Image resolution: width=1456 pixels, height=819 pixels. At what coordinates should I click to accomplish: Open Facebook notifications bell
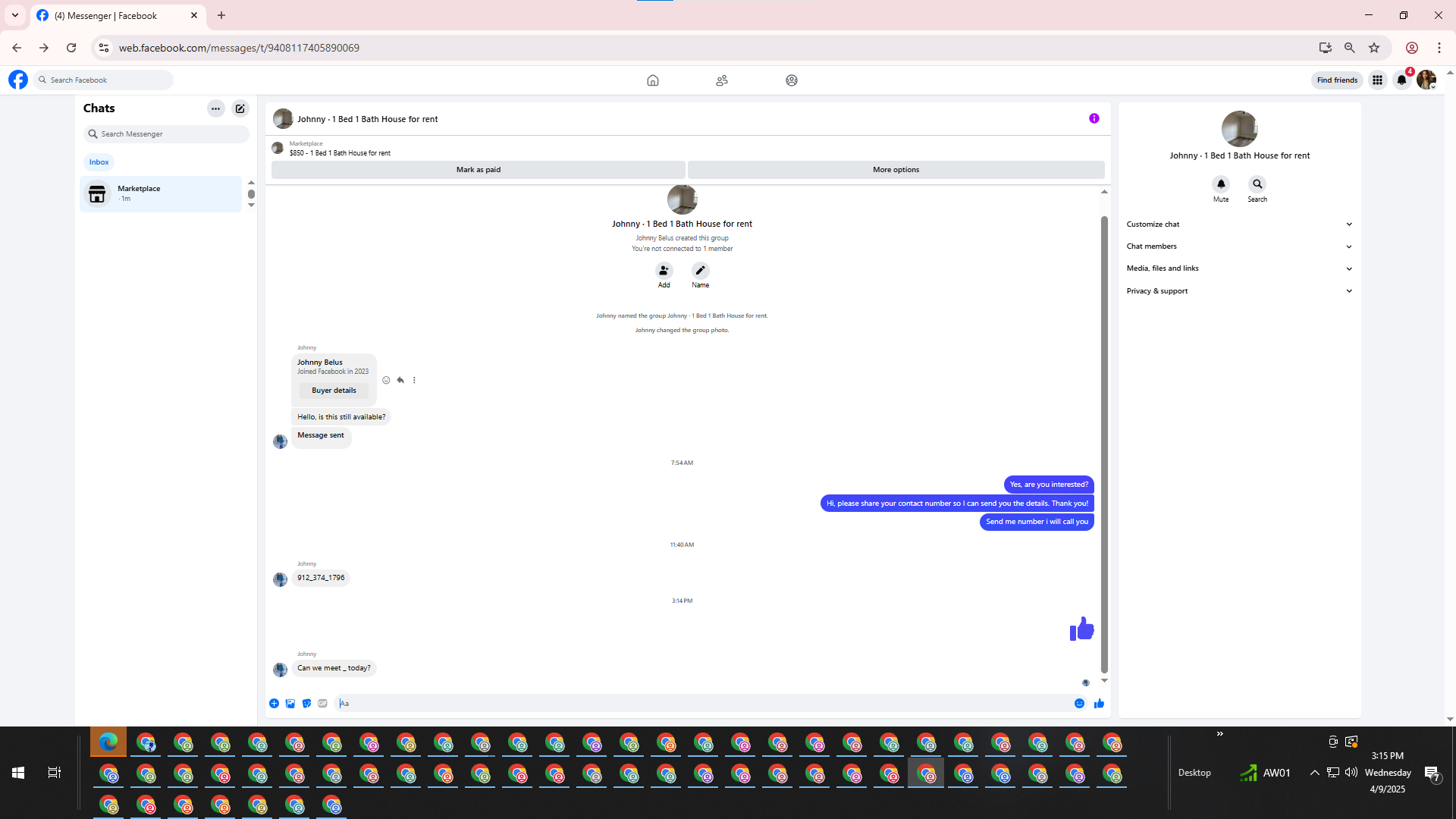point(1401,80)
